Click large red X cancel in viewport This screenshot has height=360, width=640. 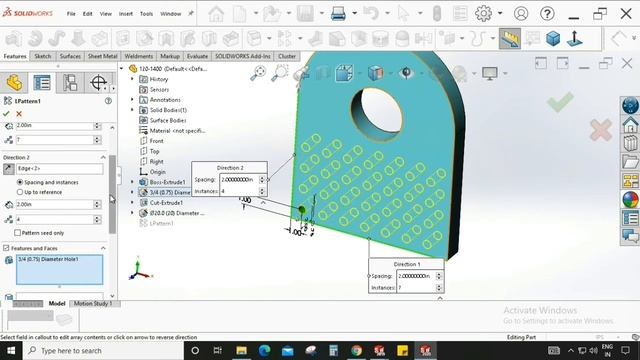click(601, 130)
